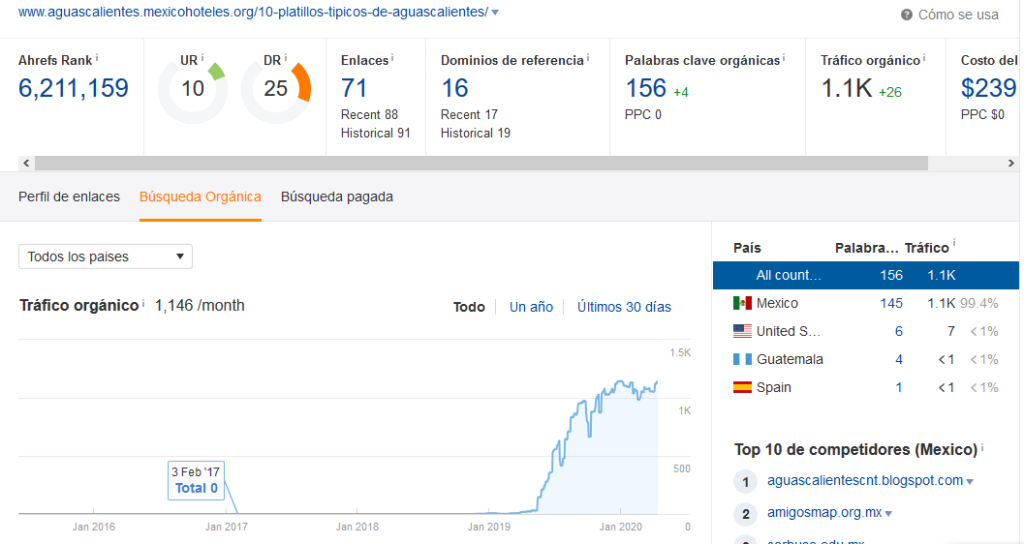Select the Un año time range

point(531,307)
